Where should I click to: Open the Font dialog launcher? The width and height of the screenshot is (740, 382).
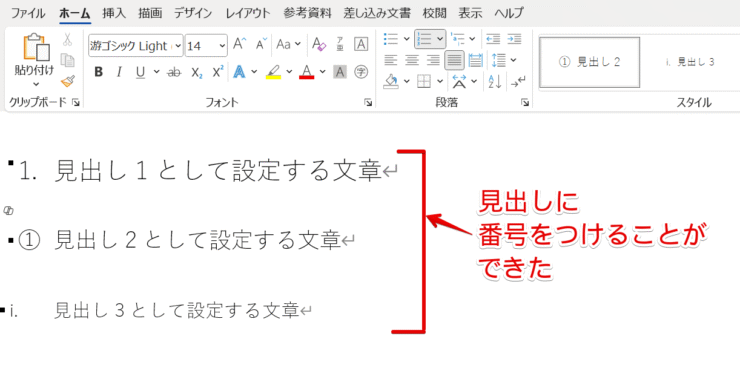[x=368, y=102]
